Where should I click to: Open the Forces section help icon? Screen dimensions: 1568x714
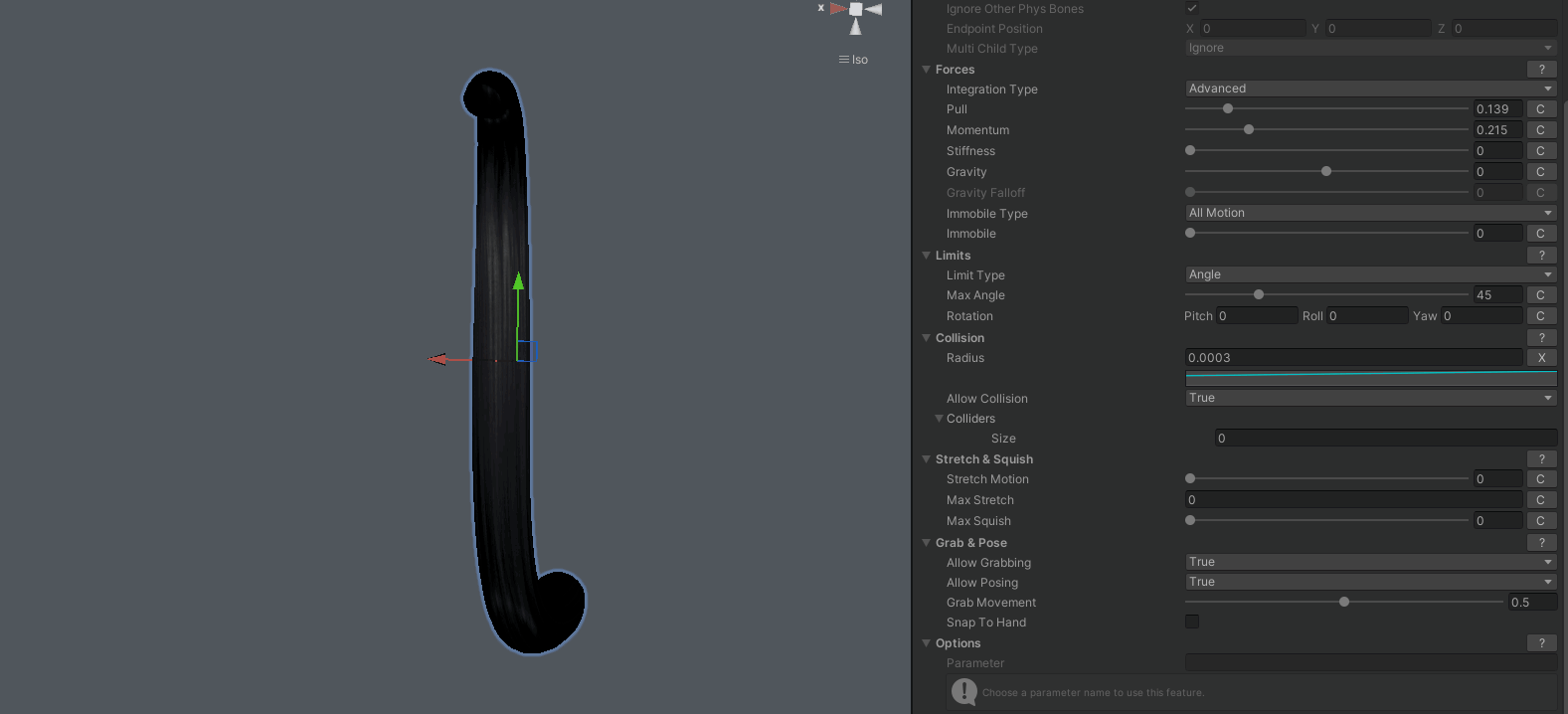coord(1541,70)
